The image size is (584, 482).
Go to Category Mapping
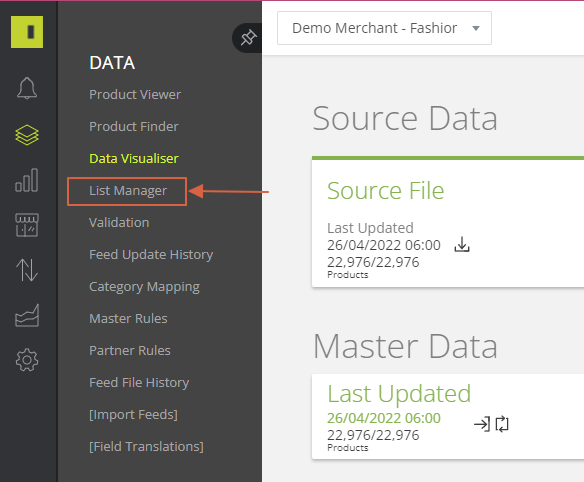[x=145, y=287]
